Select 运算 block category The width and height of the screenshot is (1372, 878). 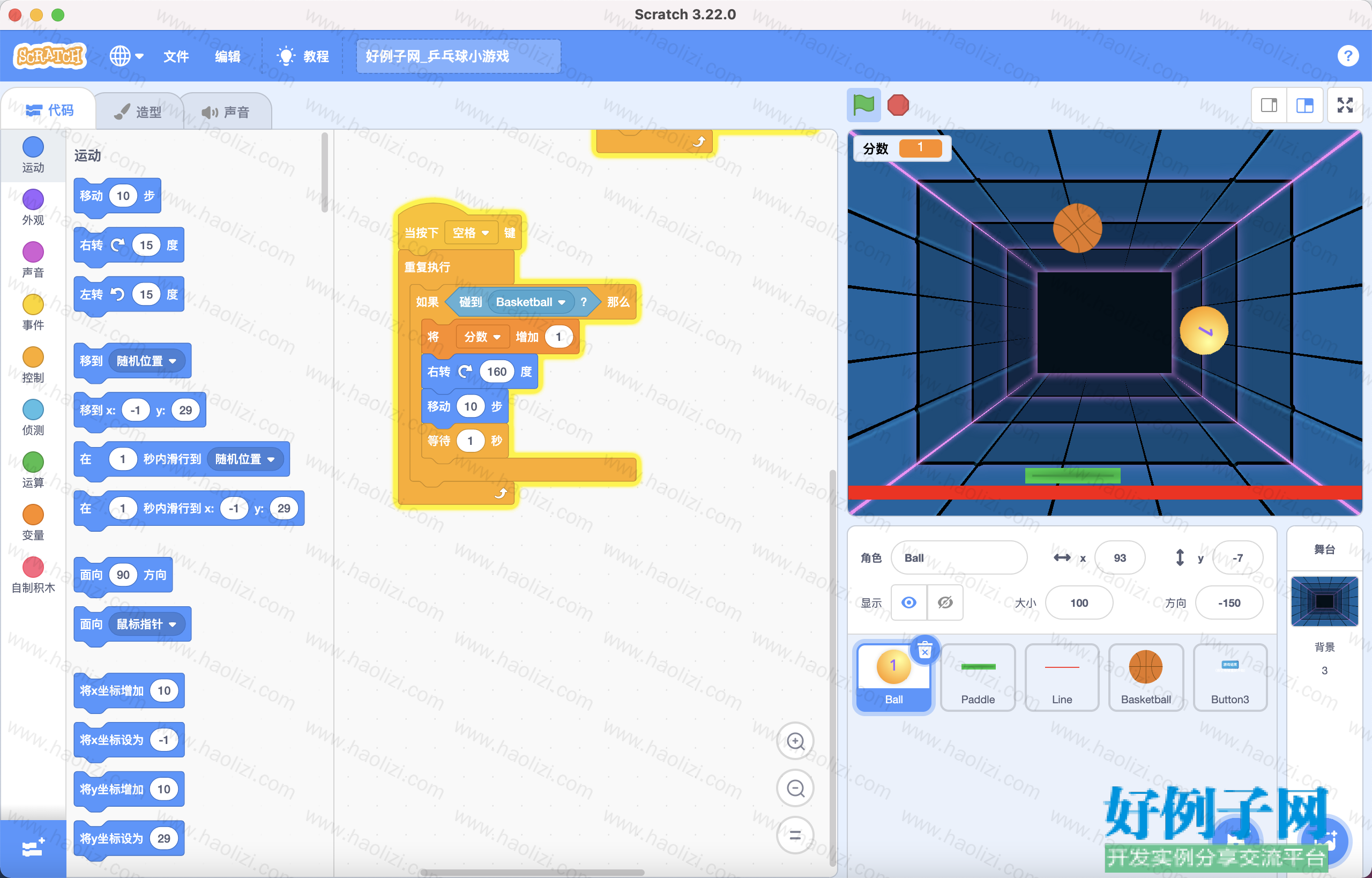click(33, 470)
